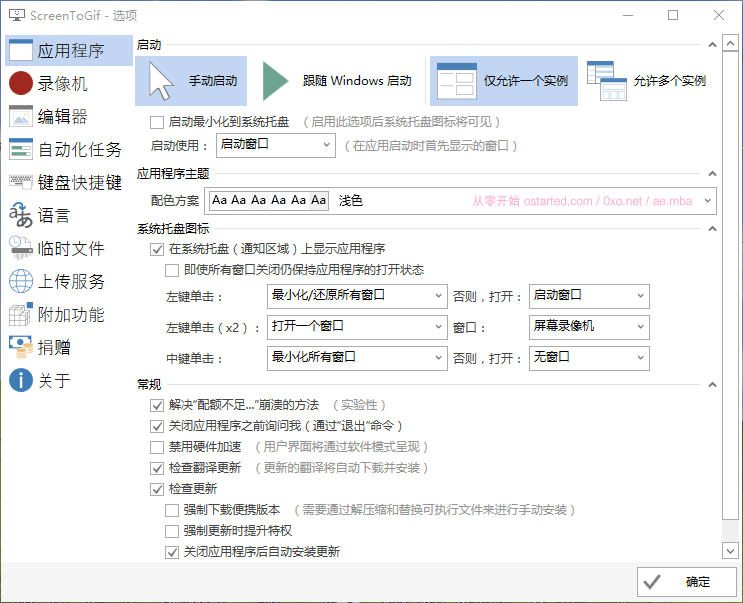Toggle 检查更新 checkbox
The height and width of the screenshot is (603, 743).
coord(157,489)
